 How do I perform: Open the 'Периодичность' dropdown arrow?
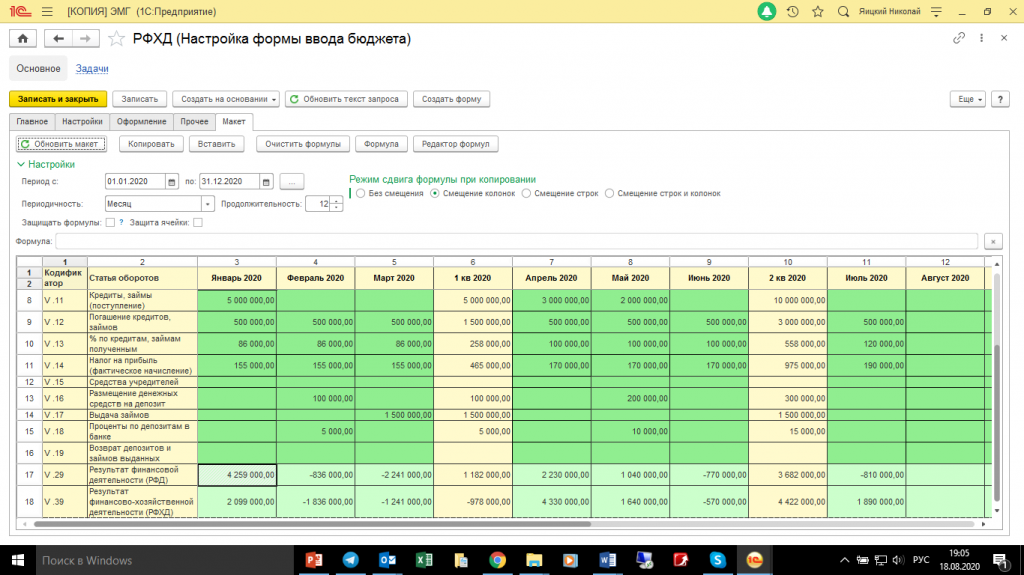click(208, 204)
